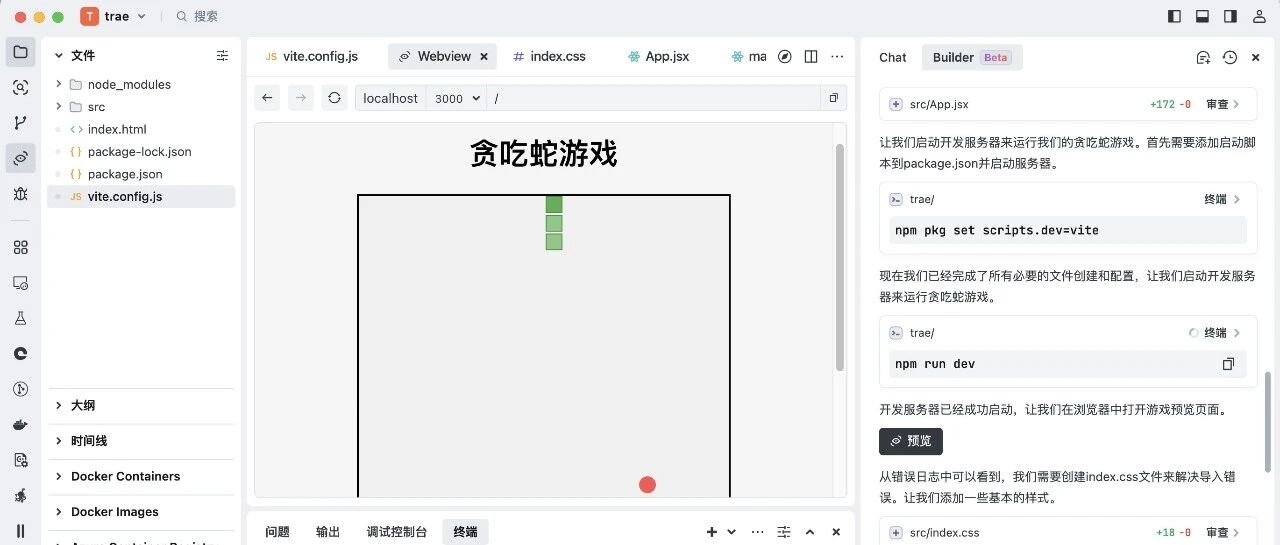
Task: Split the editor with layout icon
Action: [x=811, y=57]
